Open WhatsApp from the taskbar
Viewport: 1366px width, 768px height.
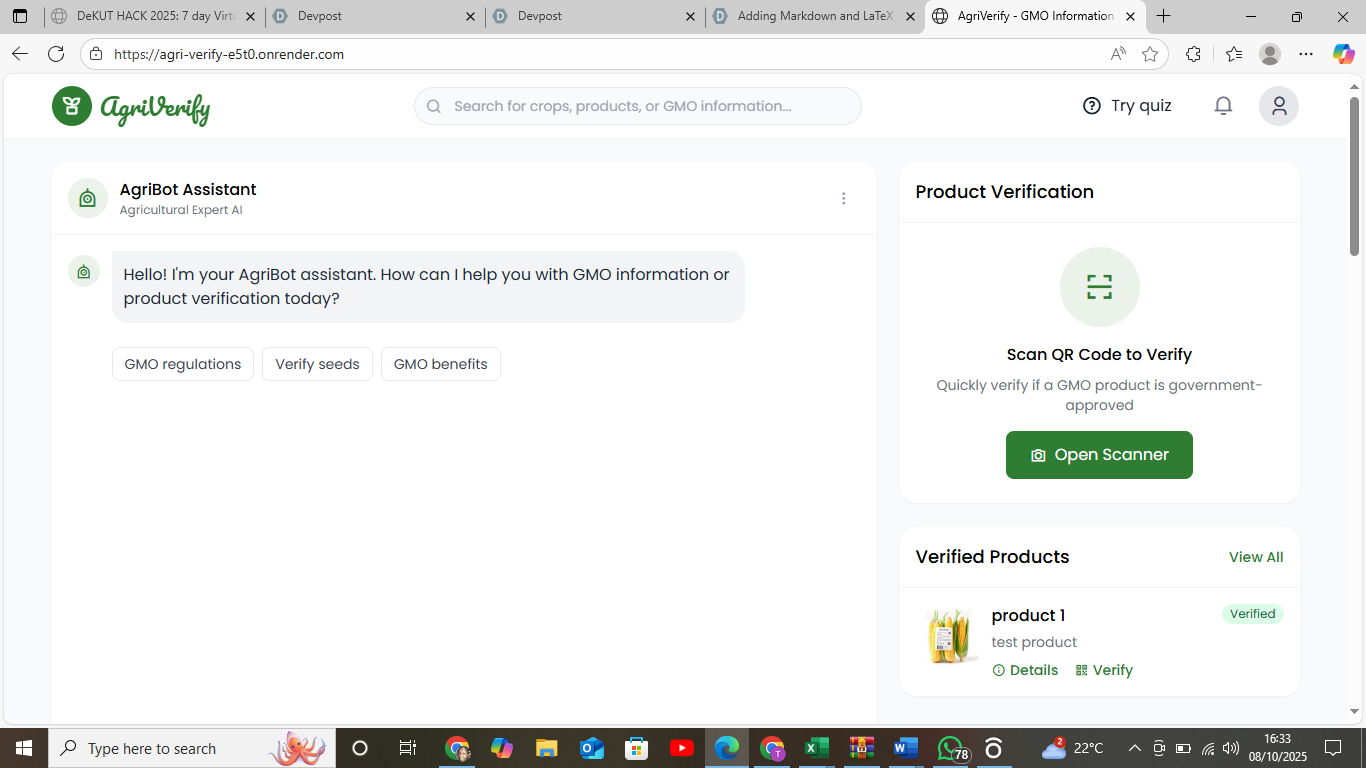(951, 748)
